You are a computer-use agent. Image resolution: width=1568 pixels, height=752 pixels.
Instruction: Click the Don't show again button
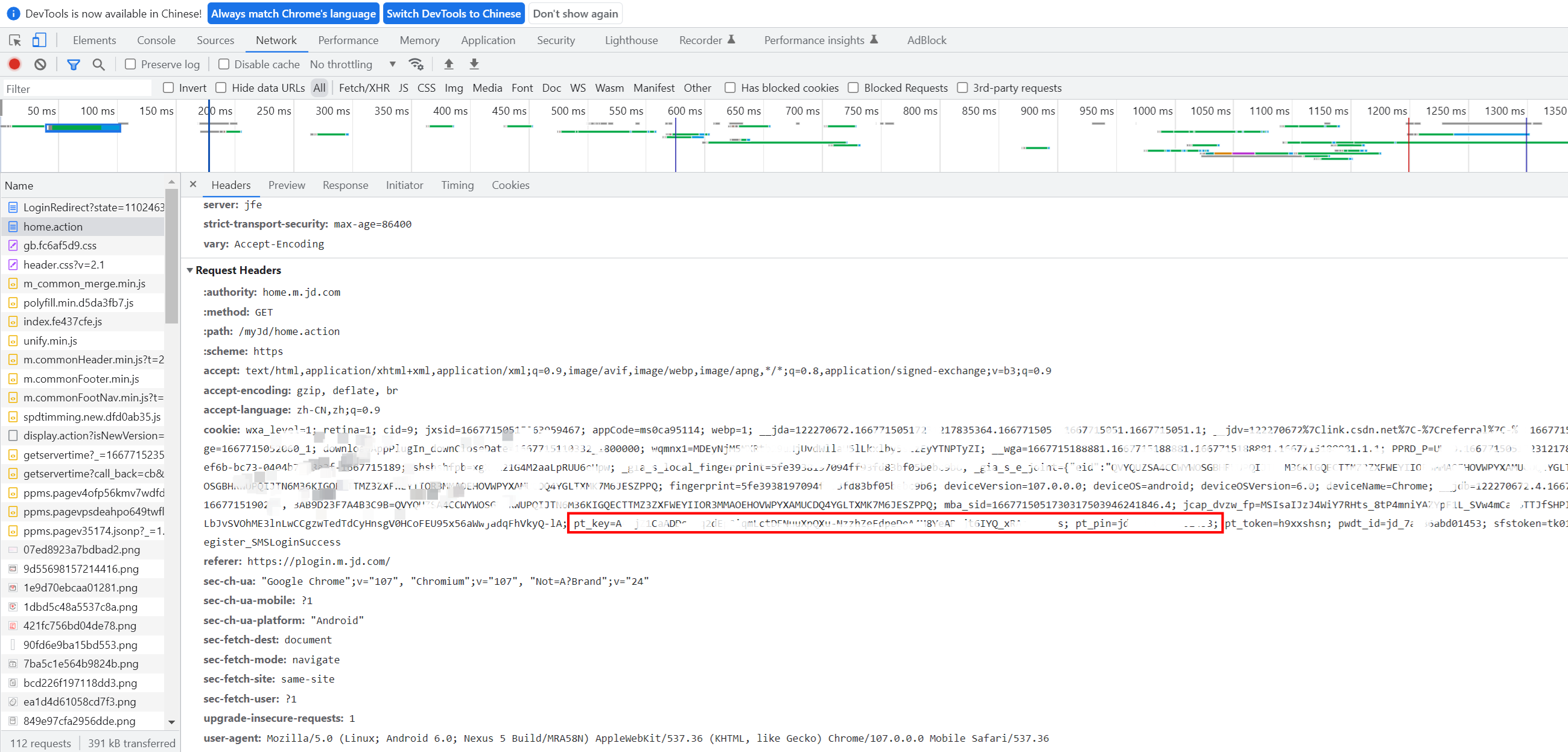[x=575, y=13]
